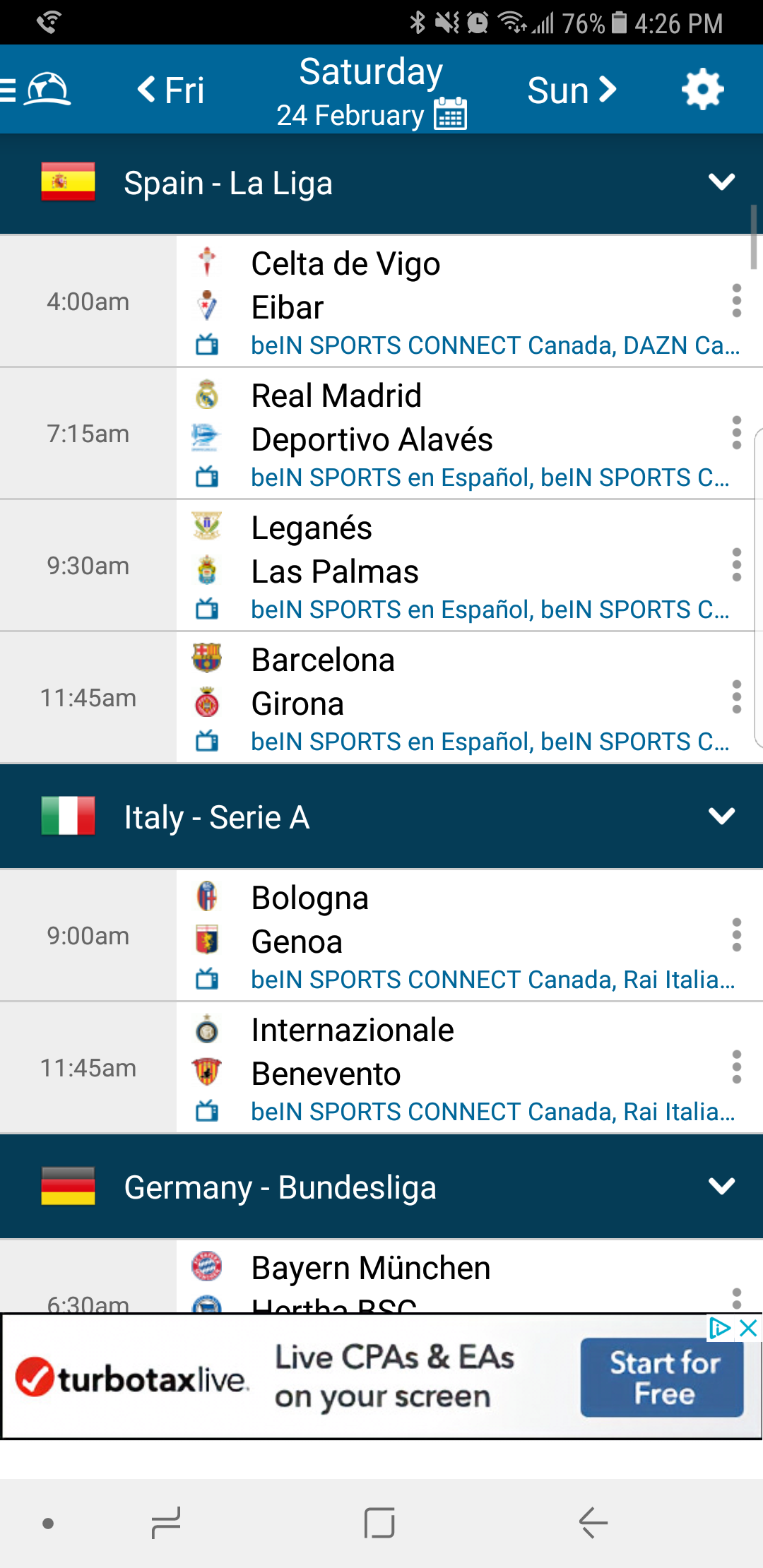Open the Leganés vs Las Palmas options menu
The image size is (763, 1568).
click(x=736, y=565)
